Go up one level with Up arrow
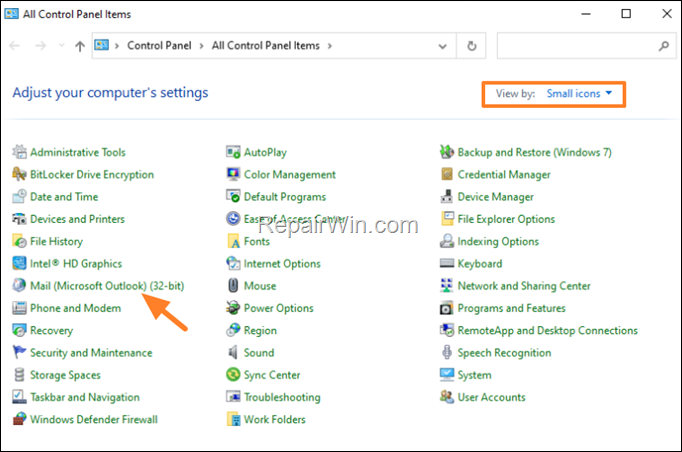 tap(80, 46)
